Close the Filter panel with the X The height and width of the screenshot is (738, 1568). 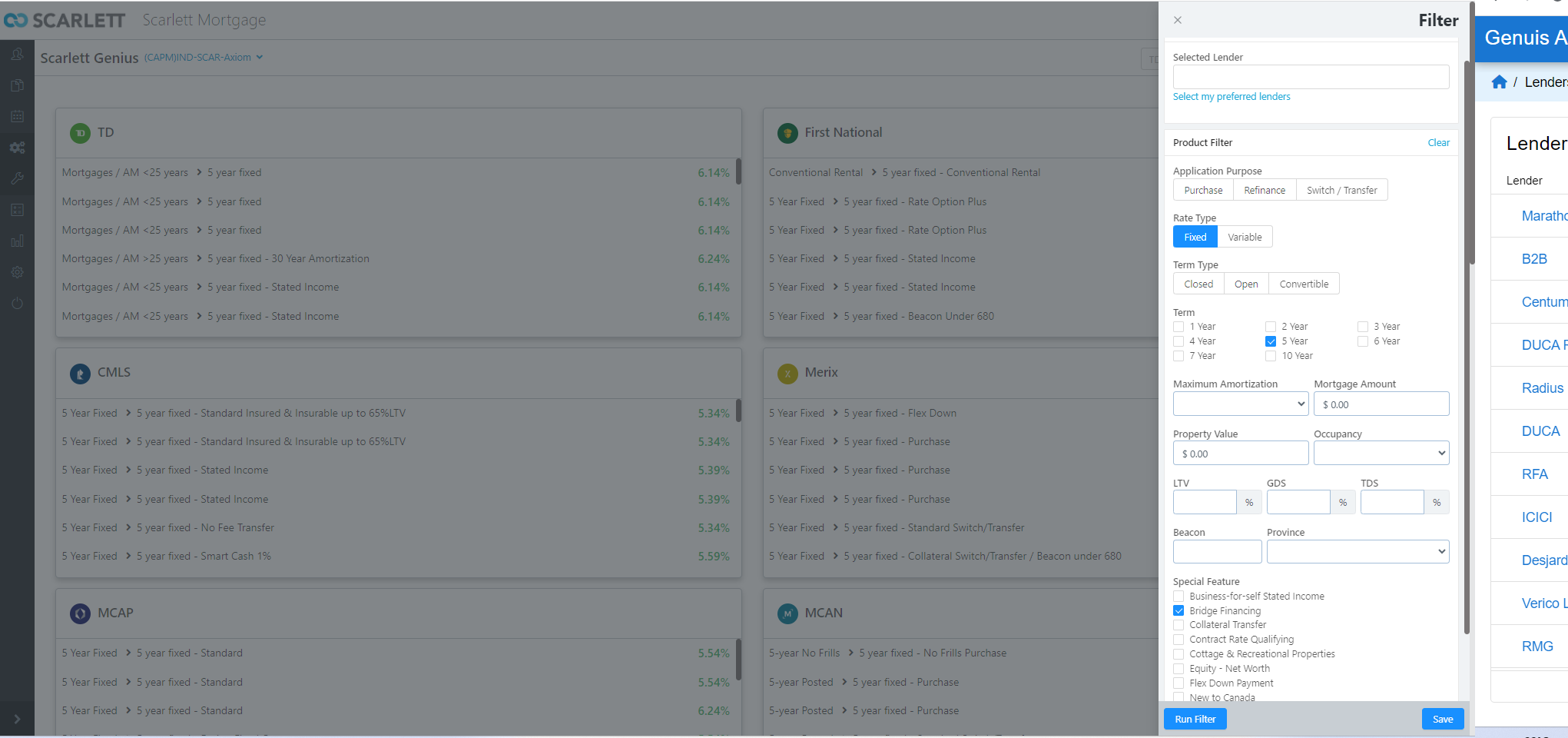tap(1178, 20)
